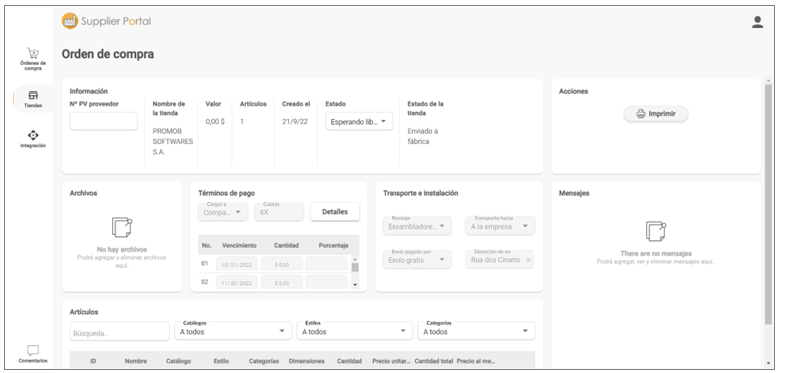Viewport: 785px width, 373px height.
Task: Expand the Envío pagado por dropdown
Action: tap(417, 260)
